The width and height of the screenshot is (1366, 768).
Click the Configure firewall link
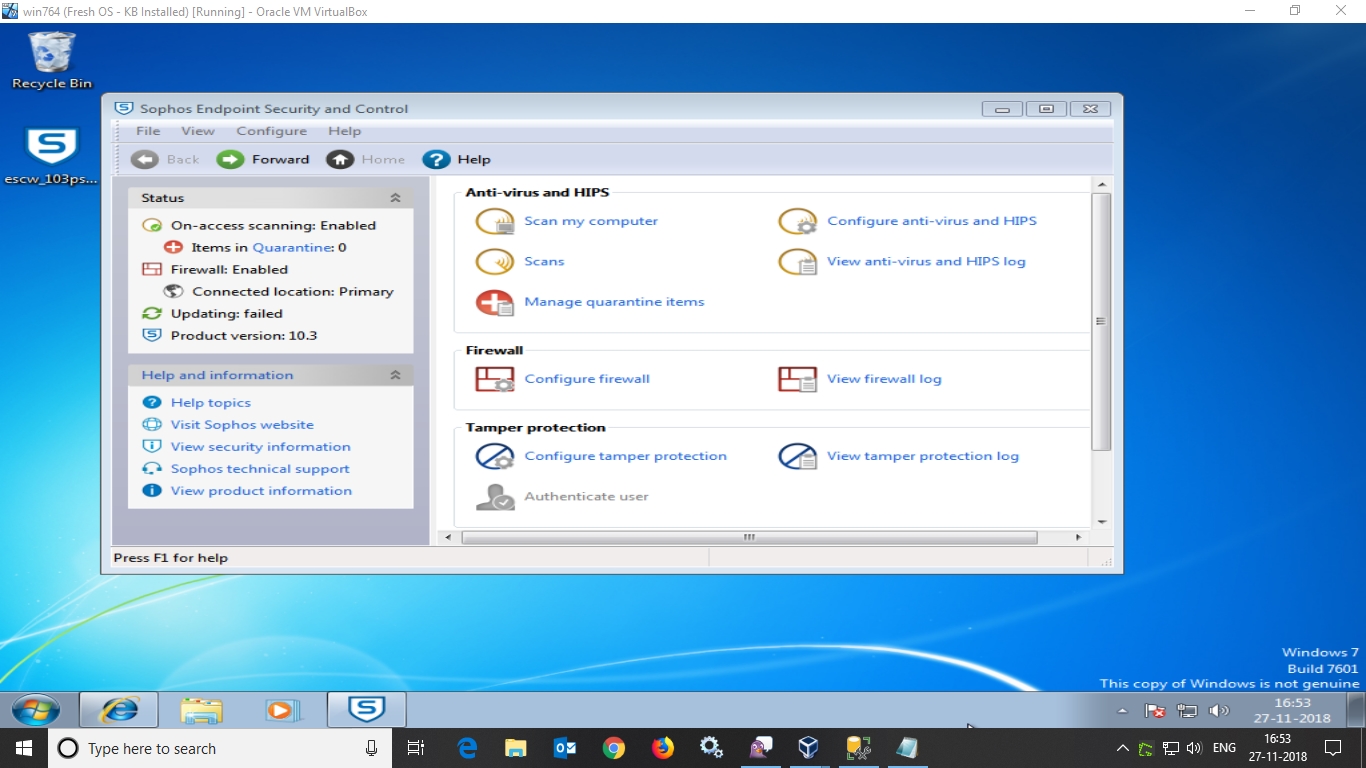click(x=587, y=379)
